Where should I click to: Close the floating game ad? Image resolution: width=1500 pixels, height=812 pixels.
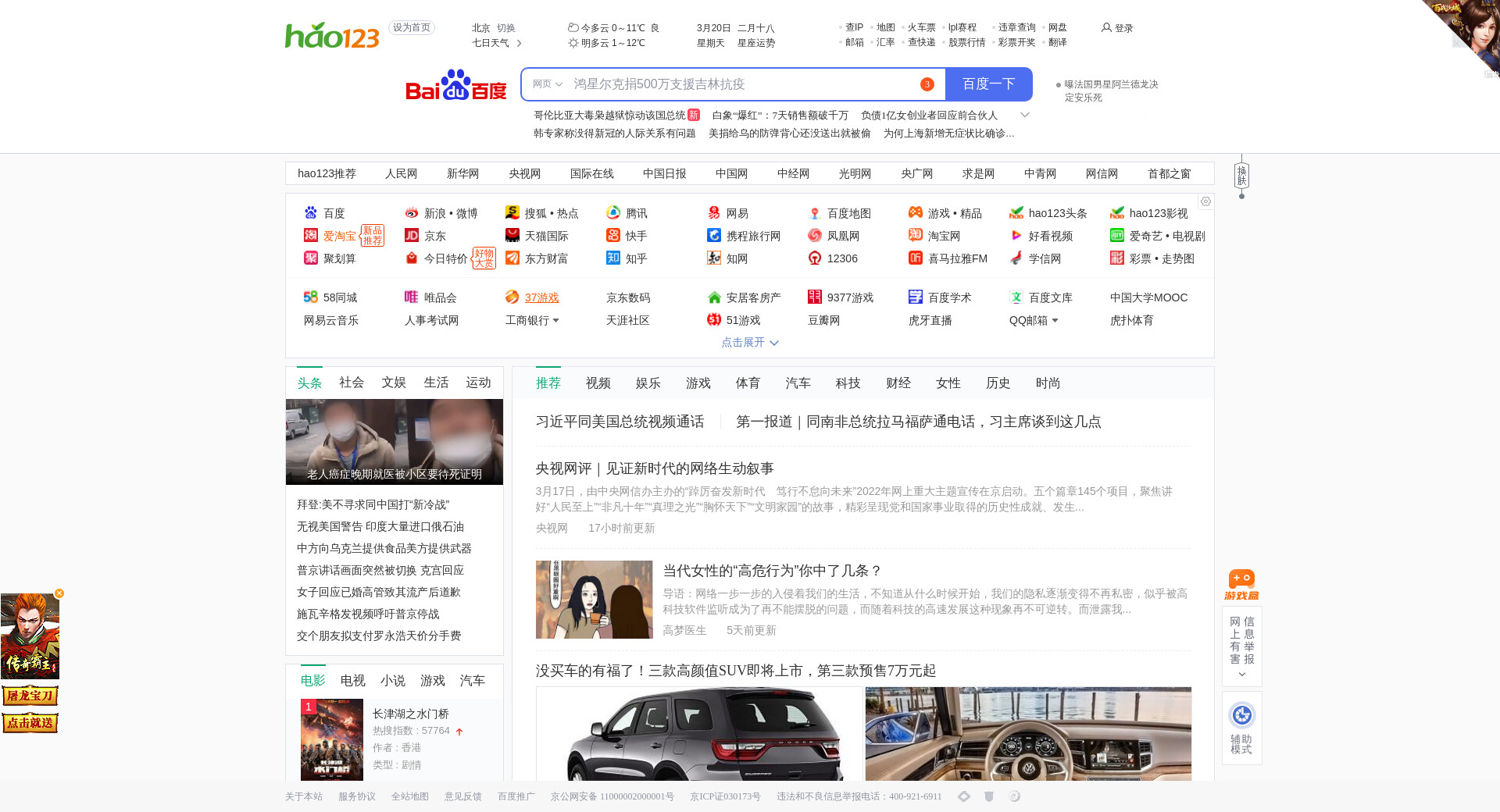click(x=59, y=593)
